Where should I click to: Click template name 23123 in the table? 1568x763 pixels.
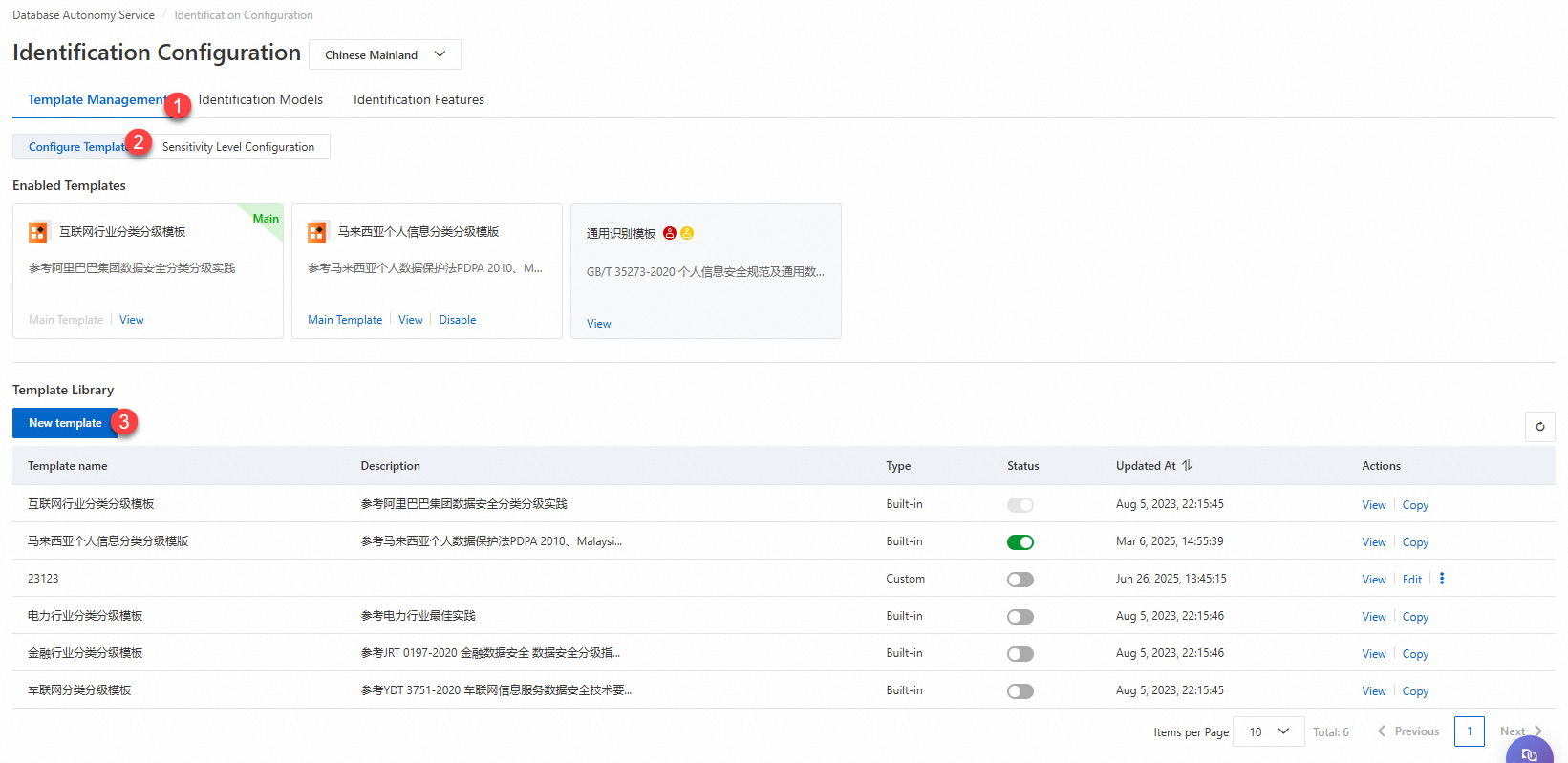[43, 579]
